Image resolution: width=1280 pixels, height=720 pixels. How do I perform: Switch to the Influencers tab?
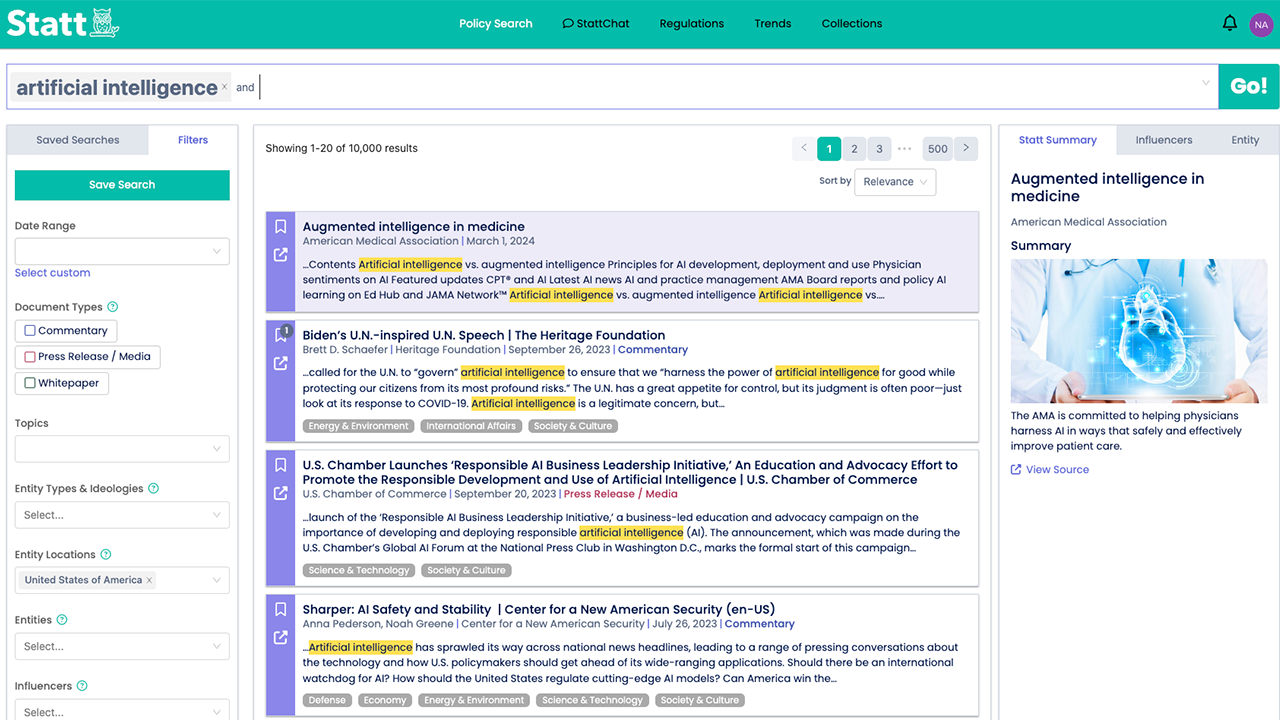pos(1164,140)
